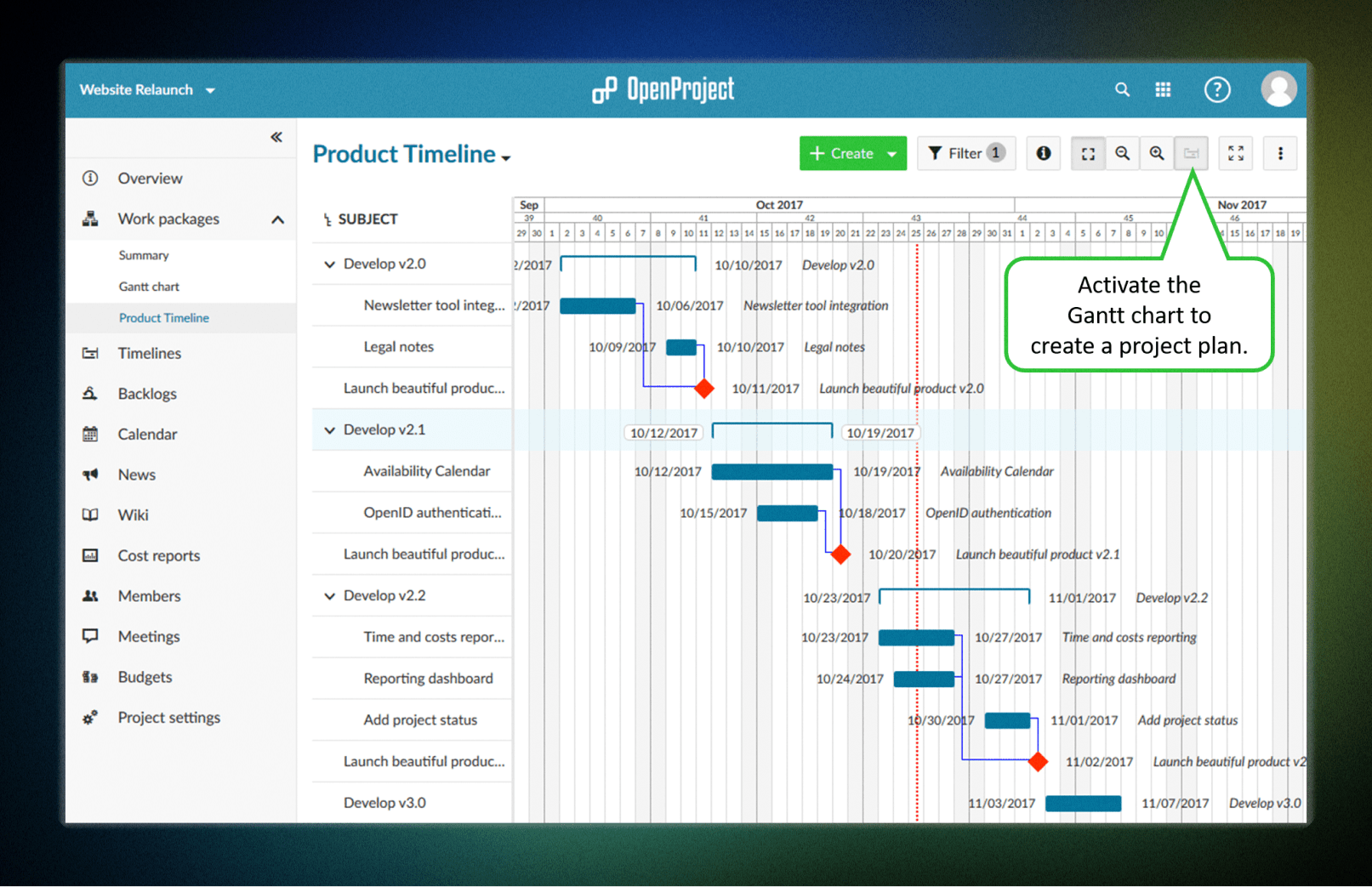Open the help menu icon
Image resolution: width=1372 pixels, height=887 pixels.
point(1217,89)
